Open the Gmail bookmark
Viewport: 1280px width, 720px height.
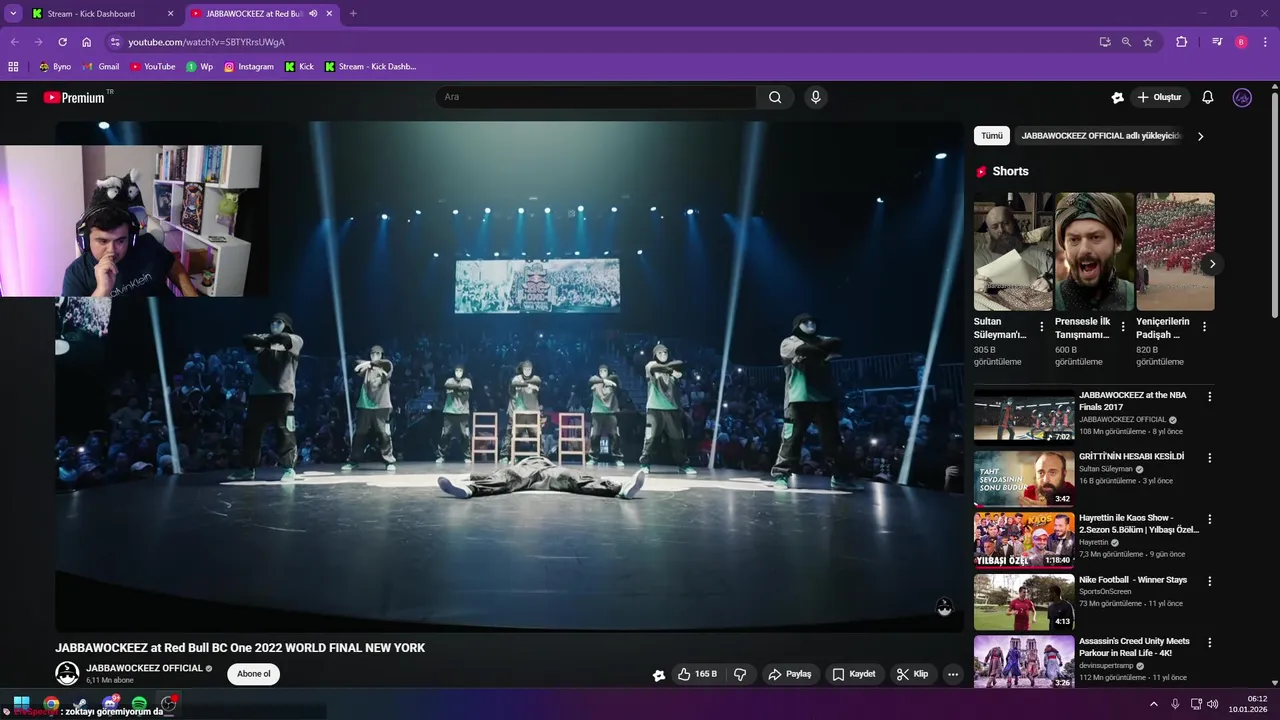101,67
